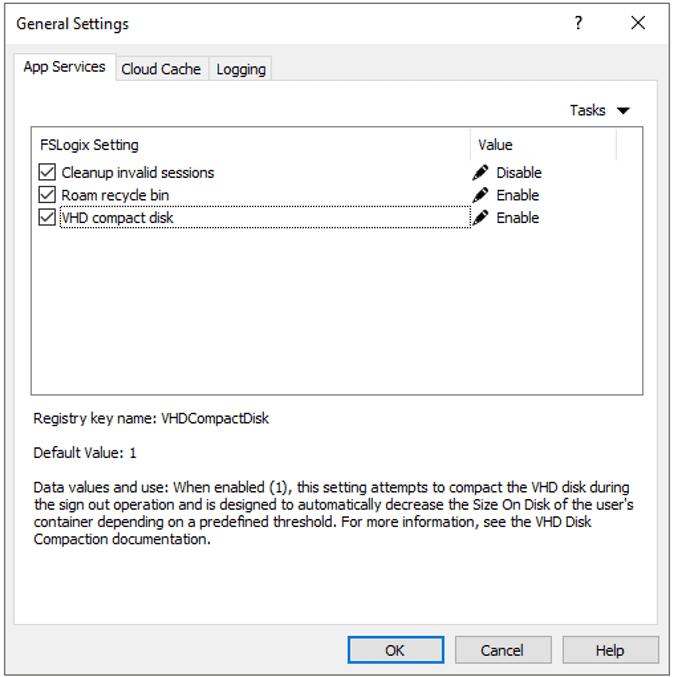Close the General Settings dialog
This screenshot has height=677, width=674.
point(638,23)
